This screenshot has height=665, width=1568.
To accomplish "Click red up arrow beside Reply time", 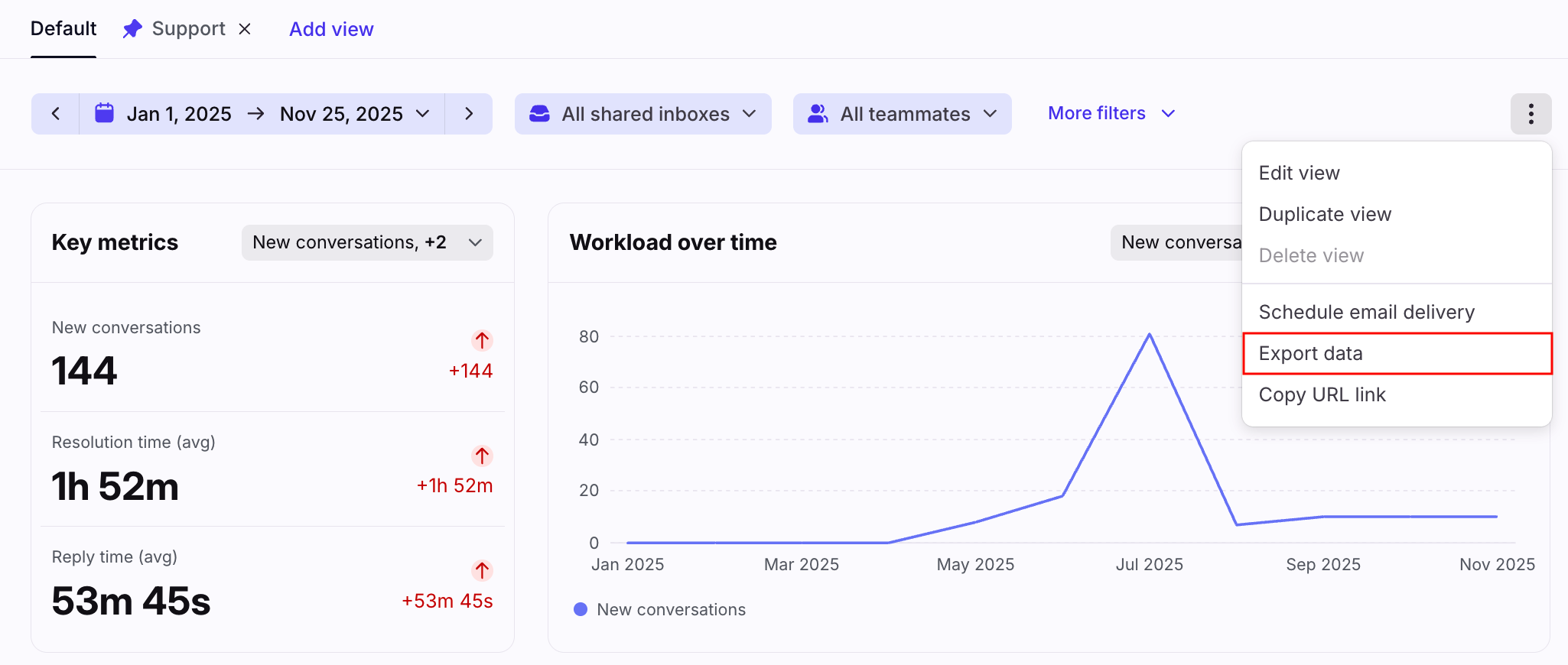I will pos(482,570).
